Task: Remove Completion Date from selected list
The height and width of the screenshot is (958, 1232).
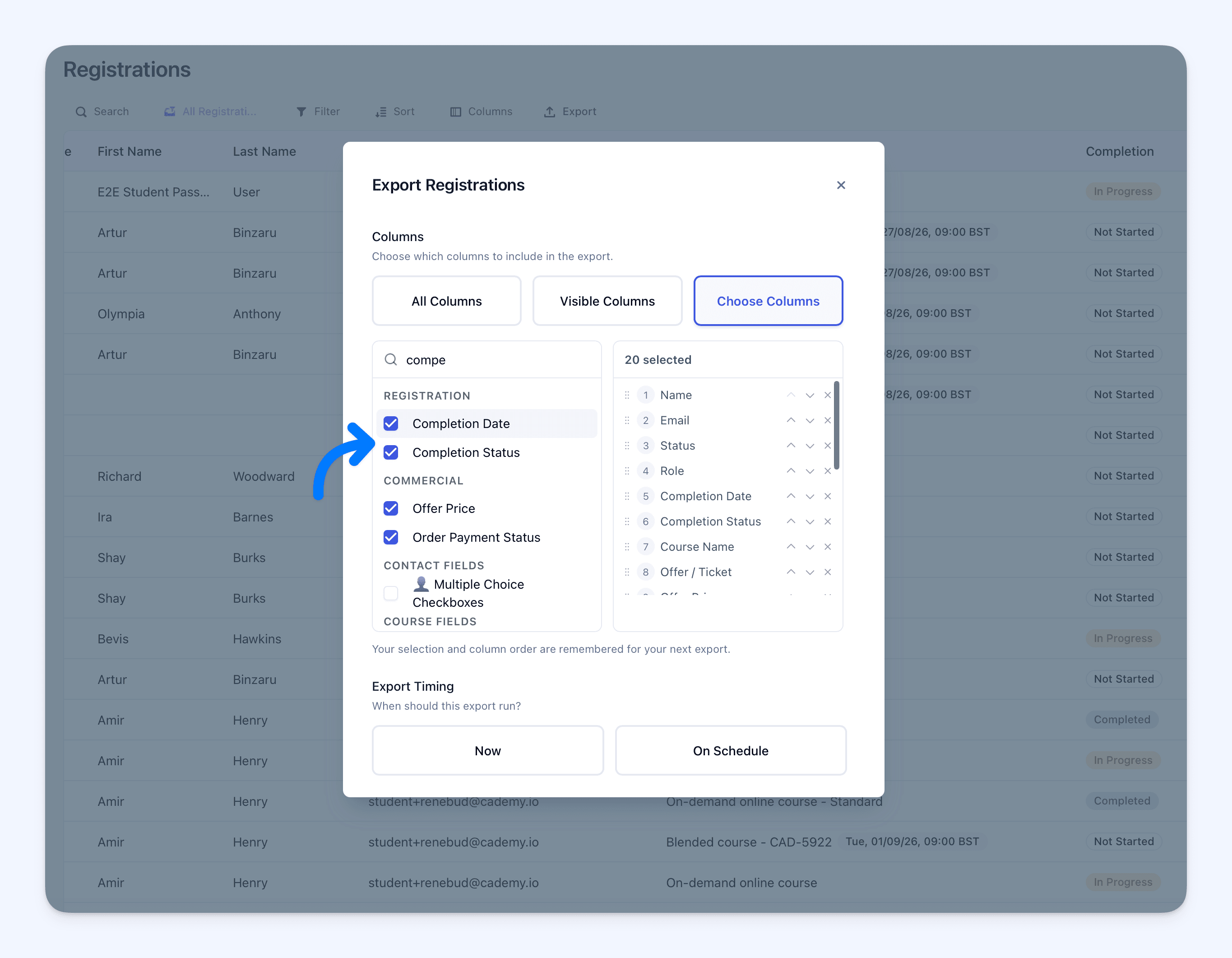Action: 828,497
